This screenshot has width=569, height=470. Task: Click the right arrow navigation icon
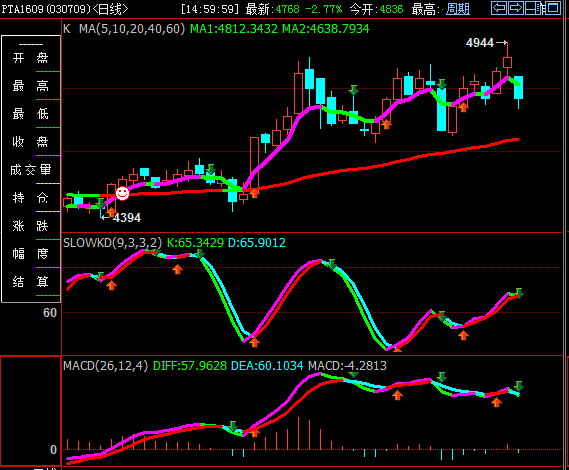(x=516, y=8)
